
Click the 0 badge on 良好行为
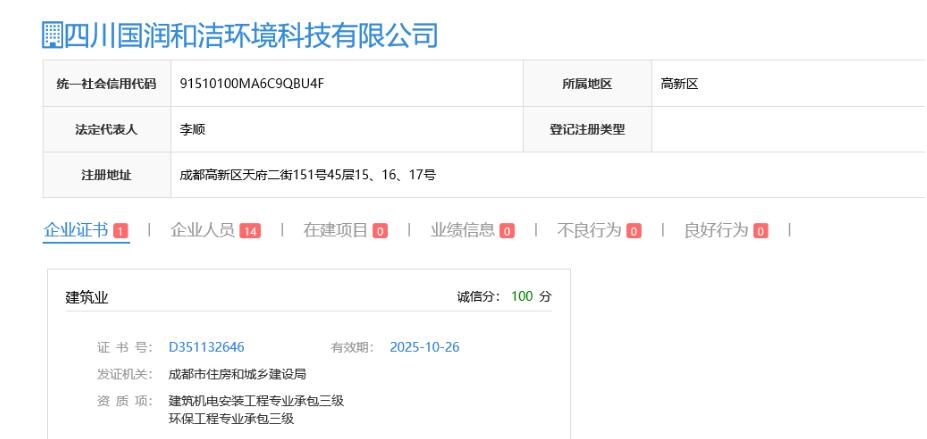coord(760,231)
